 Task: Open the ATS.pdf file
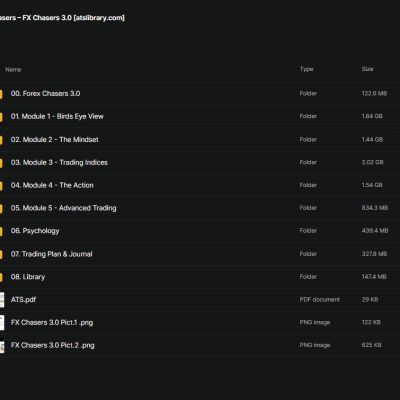[23, 300]
